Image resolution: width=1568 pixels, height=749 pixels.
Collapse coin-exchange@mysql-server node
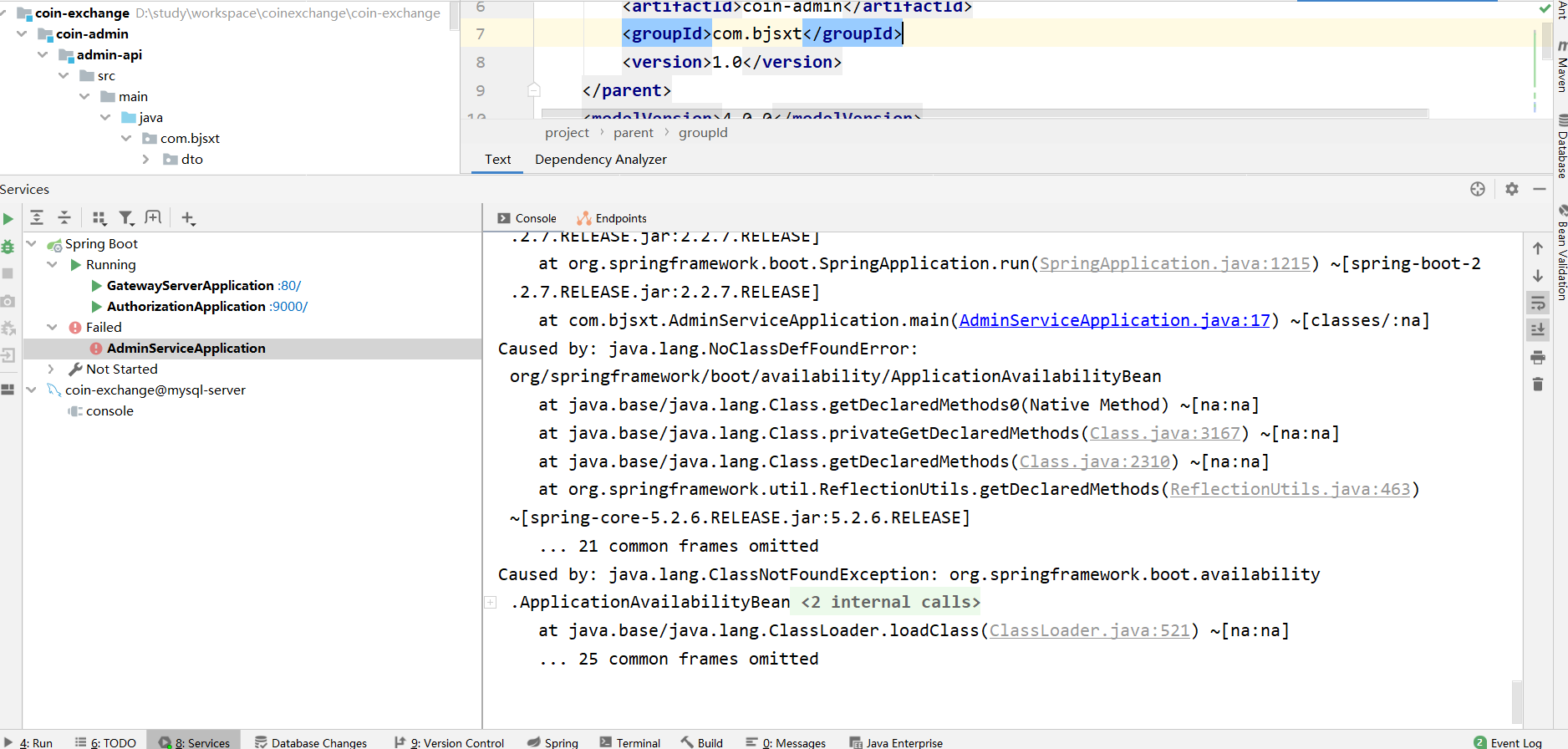coord(32,390)
